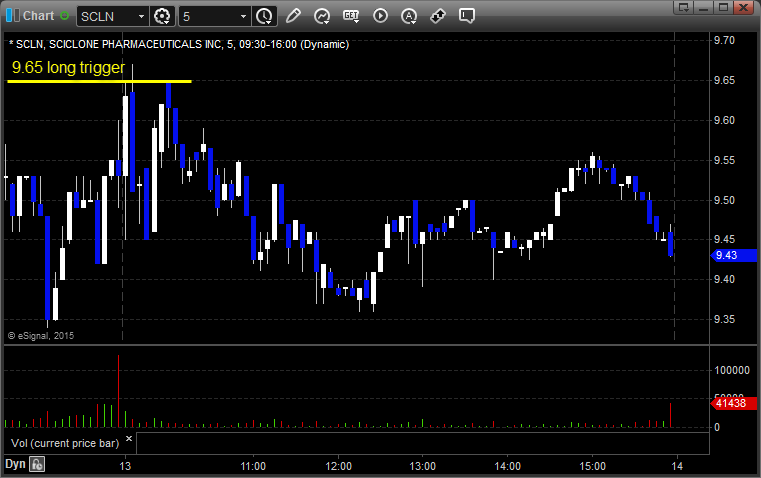
Task: Open the studies chart-line icon menu
Action: [321, 16]
